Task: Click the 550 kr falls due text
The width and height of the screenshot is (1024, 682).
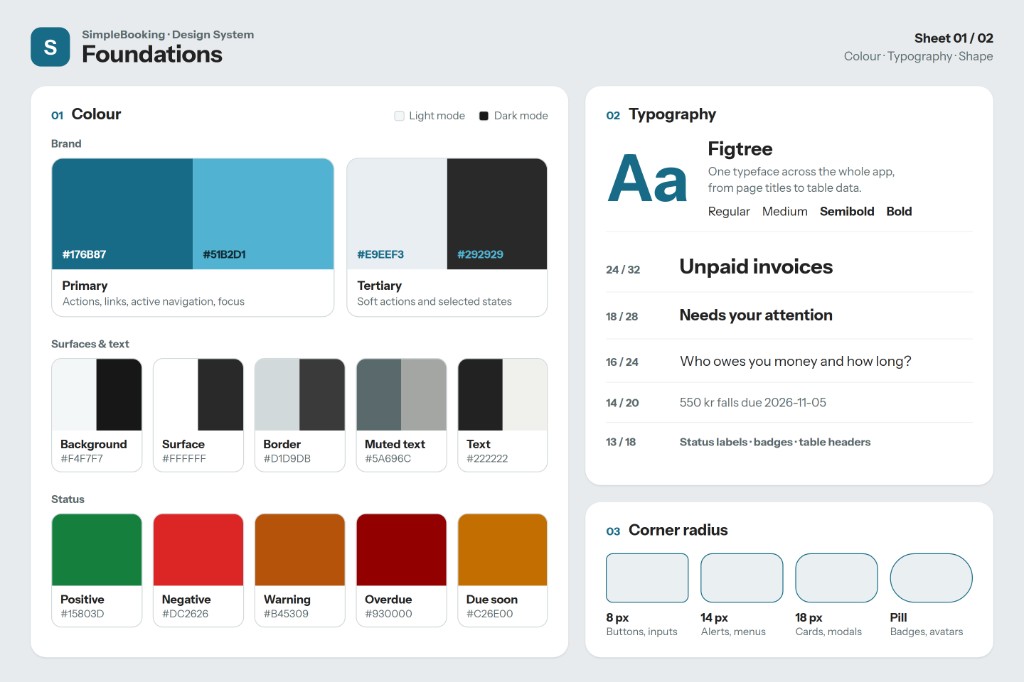Action: pyautogui.click(x=752, y=402)
